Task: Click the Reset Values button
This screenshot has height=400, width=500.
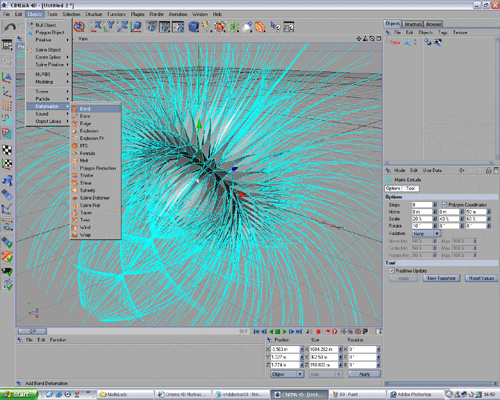Action: [481, 278]
